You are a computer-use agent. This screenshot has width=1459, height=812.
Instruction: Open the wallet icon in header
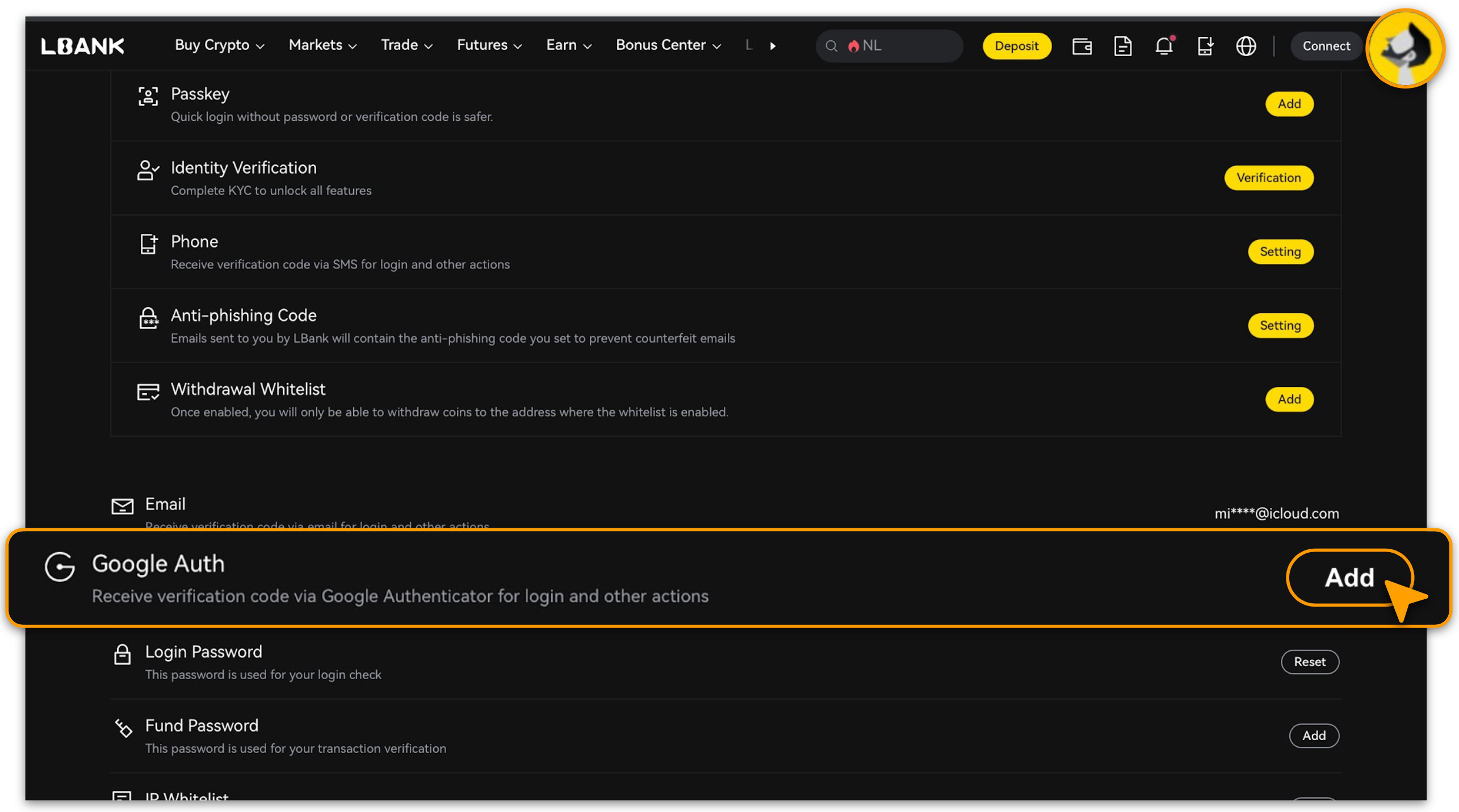pos(1081,46)
